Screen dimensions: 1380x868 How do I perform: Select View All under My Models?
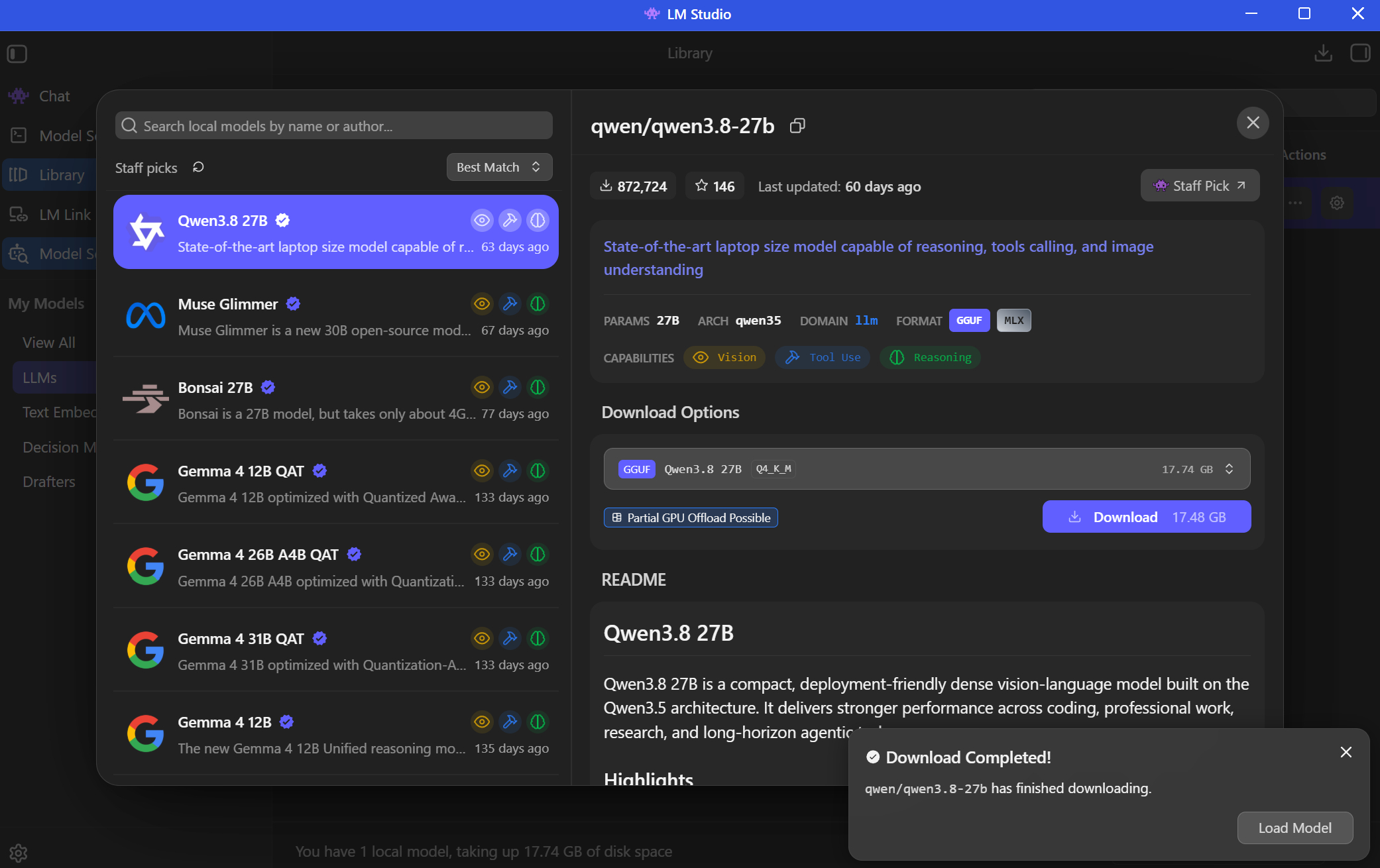click(x=49, y=343)
